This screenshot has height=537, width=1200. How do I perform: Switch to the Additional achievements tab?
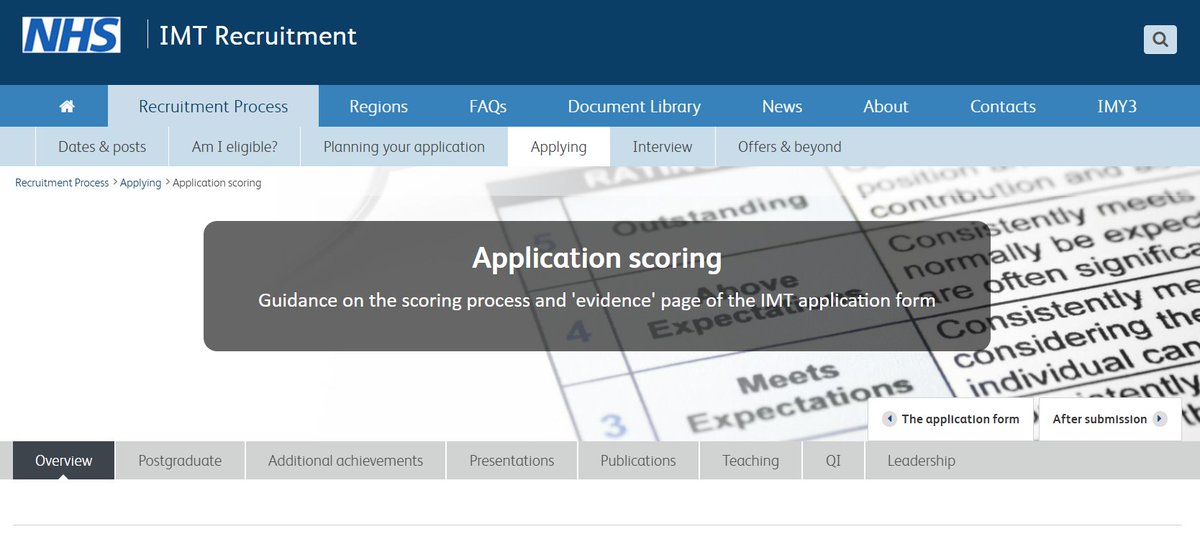pos(345,461)
